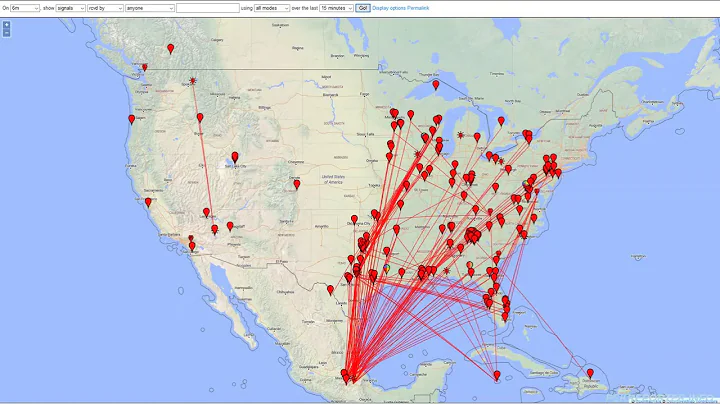The height and width of the screenshot is (404, 720).
Task: Select the red marker near Salem, Oregon
Action: [132, 119]
